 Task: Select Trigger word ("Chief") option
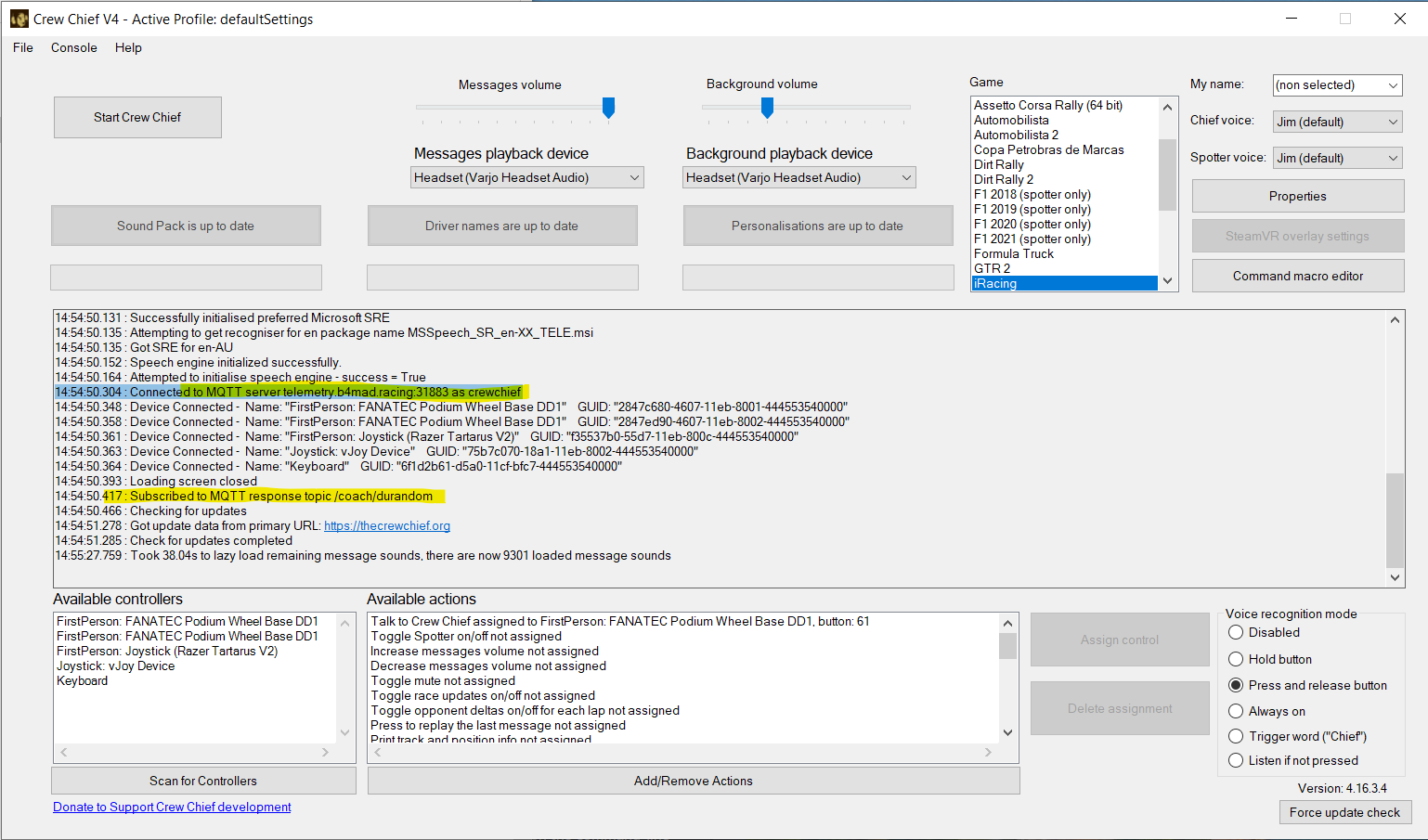[x=1297, y=736]
